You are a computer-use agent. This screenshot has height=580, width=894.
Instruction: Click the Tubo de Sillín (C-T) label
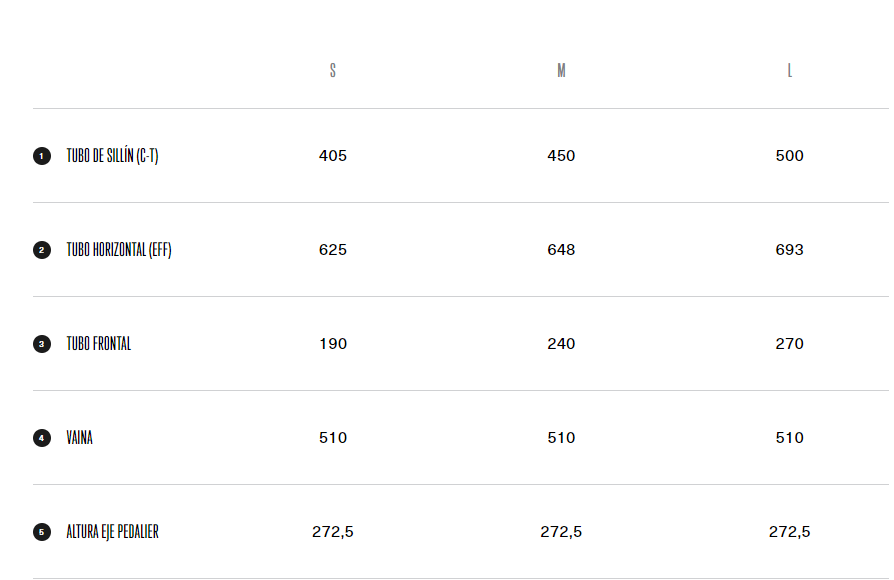(112, 156)
